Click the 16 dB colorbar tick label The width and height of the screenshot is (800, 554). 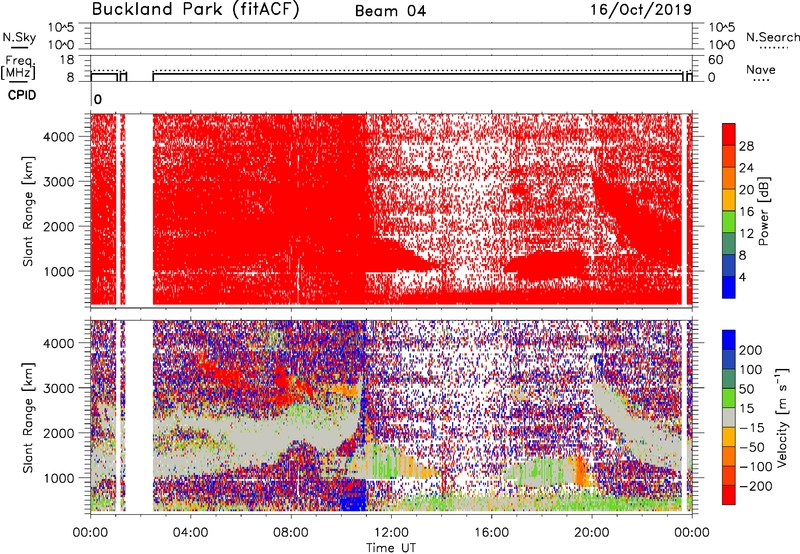click(746, 212)
